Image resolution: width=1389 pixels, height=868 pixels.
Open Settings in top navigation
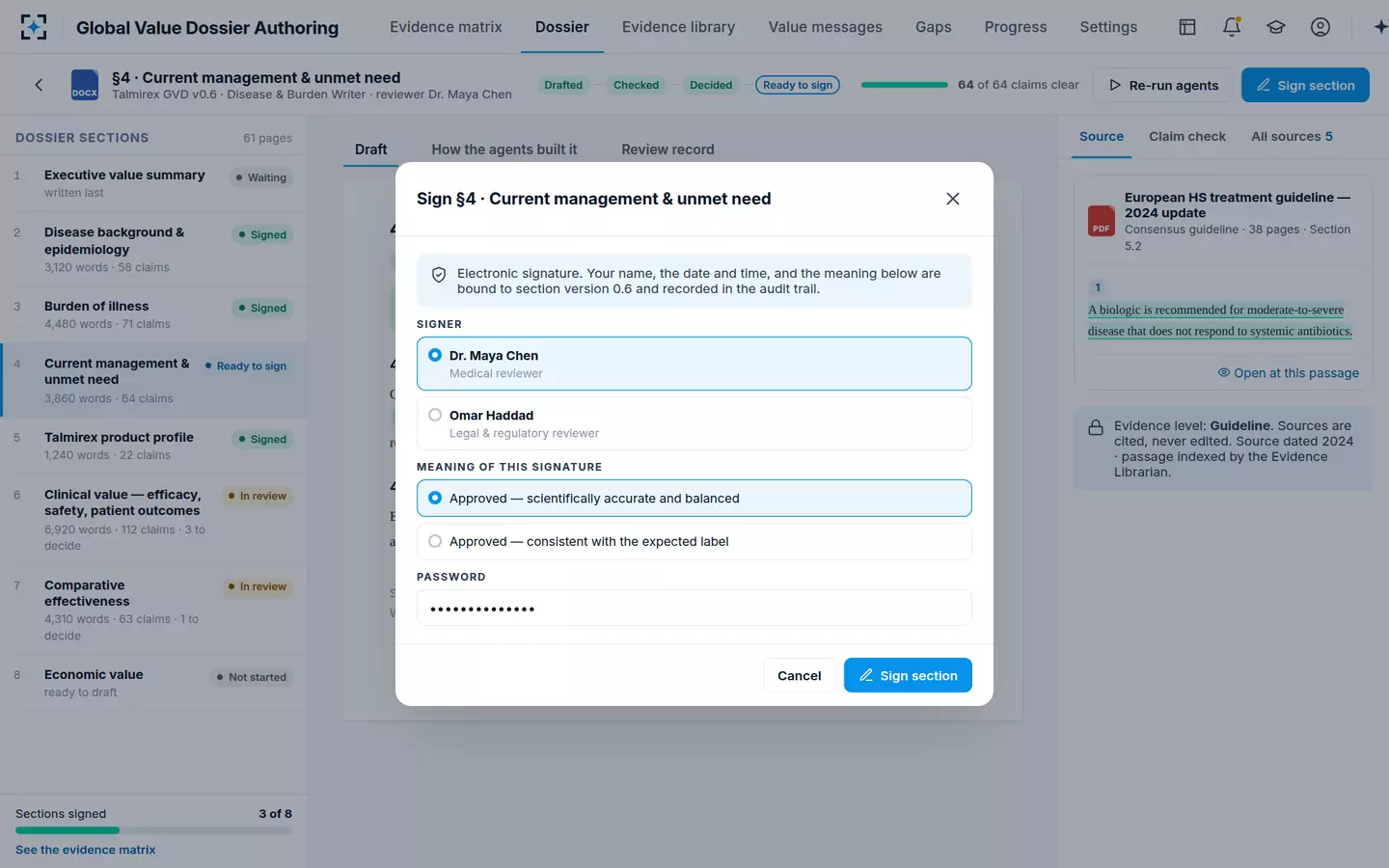[1108, 27]
